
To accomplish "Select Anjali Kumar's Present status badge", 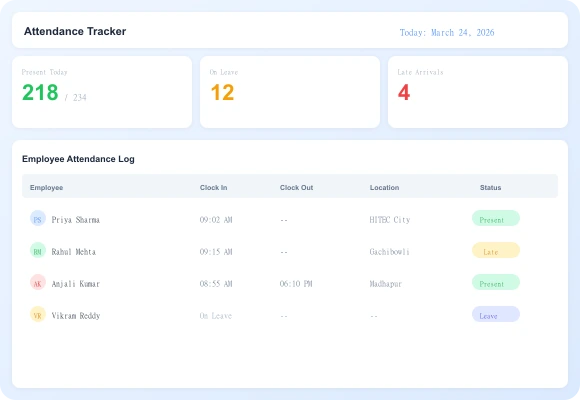I will click(x=496, y=282).
